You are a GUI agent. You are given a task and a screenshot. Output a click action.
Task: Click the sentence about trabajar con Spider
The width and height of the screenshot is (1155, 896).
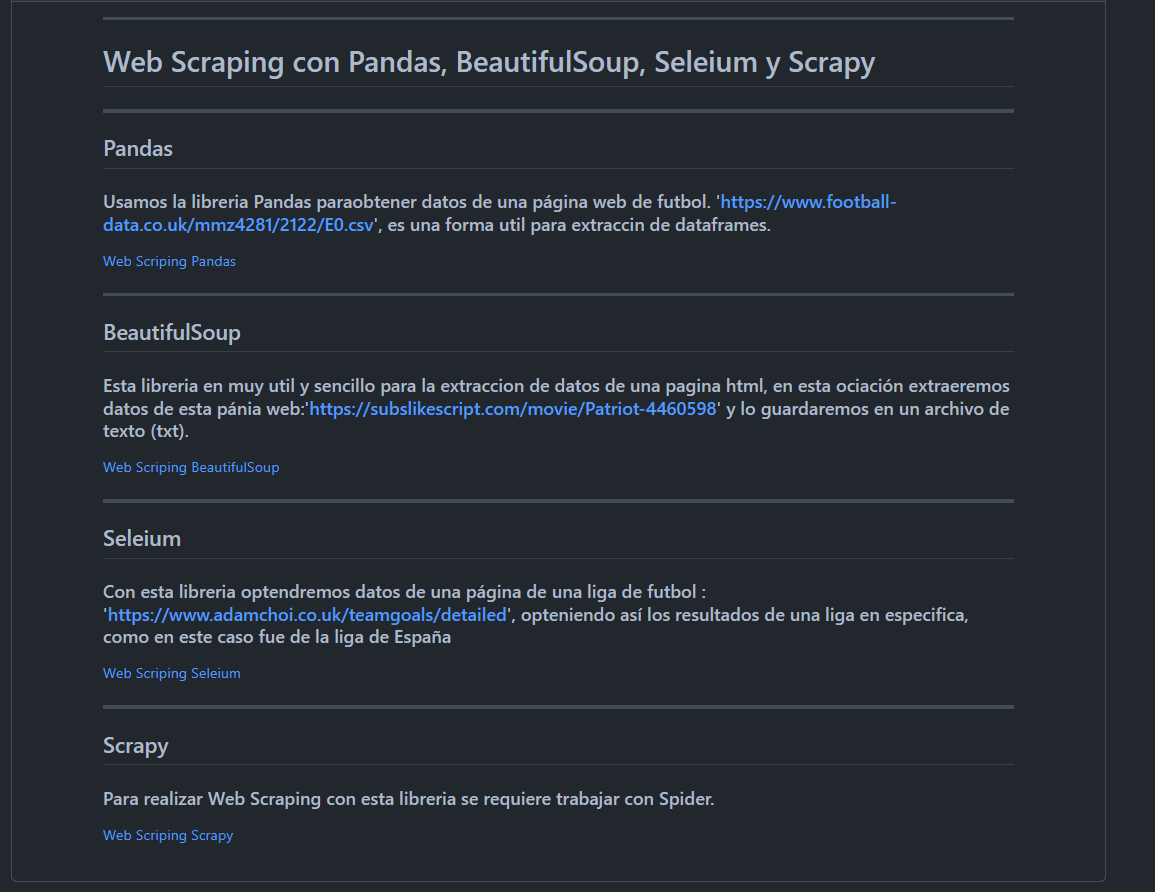click(409, 799)
